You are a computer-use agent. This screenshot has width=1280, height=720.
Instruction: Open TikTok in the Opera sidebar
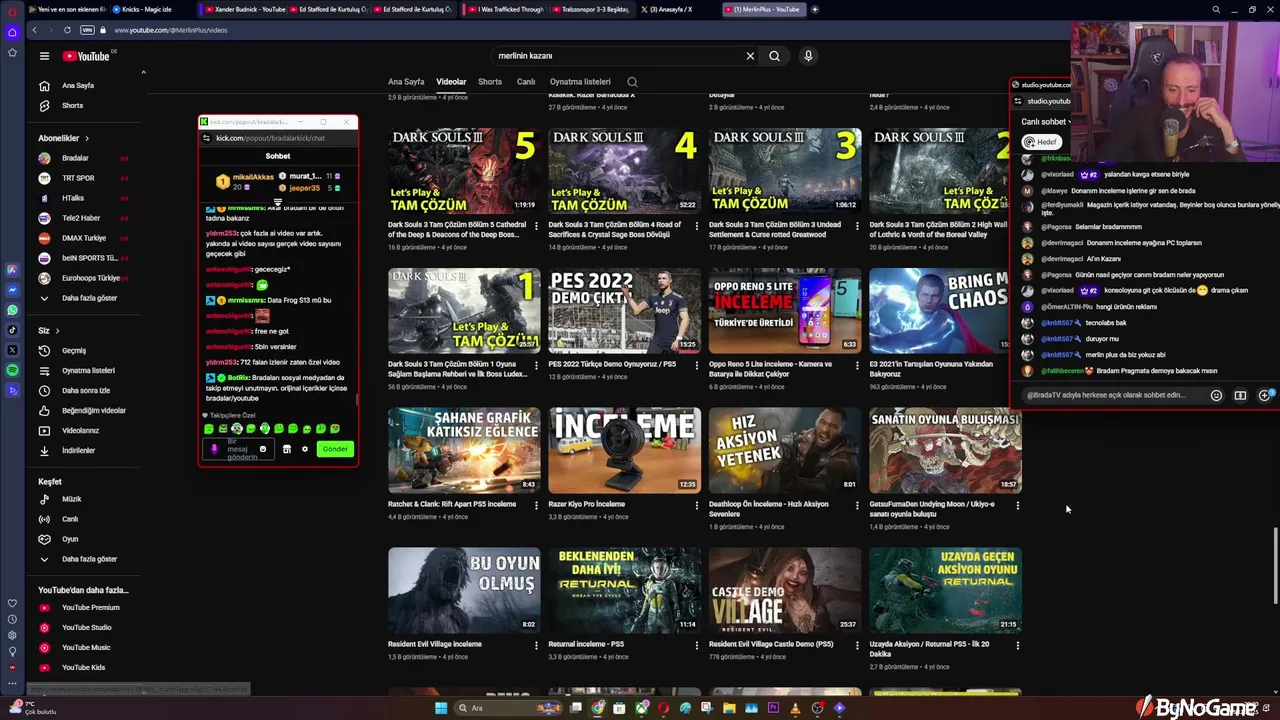click(12, 330)
